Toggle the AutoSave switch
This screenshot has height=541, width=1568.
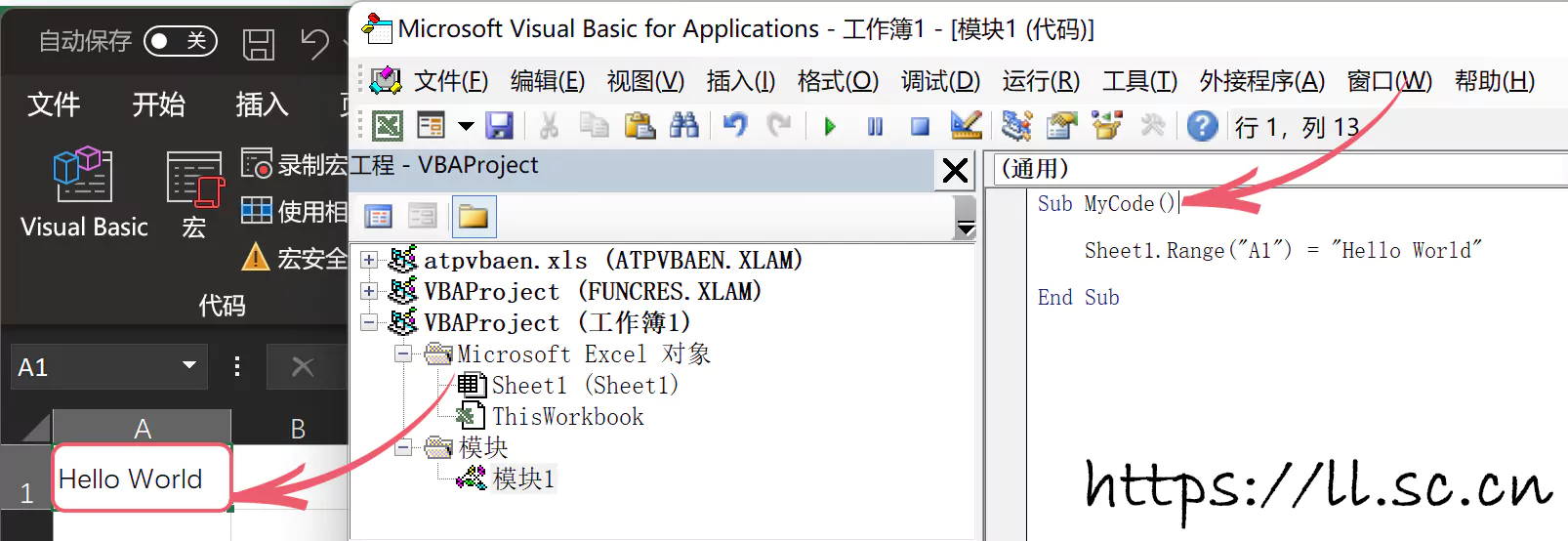[x=180, y=41]
